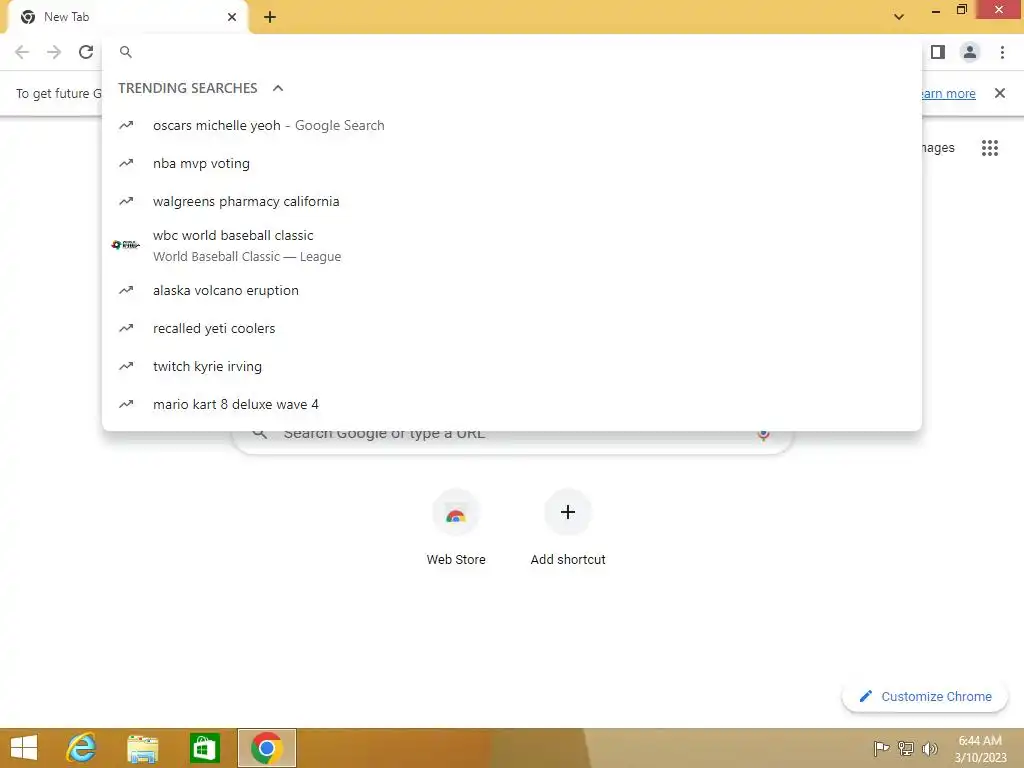Screen dimensions: 1024x768
Task: Dismiss the infobar with X
Action: pyautogui.click(x=999, y=93)
